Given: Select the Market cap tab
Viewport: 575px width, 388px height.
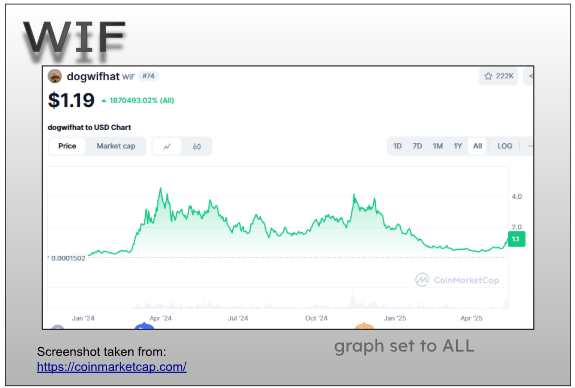Looking at the screenshot, I should (x=116, y=146).
